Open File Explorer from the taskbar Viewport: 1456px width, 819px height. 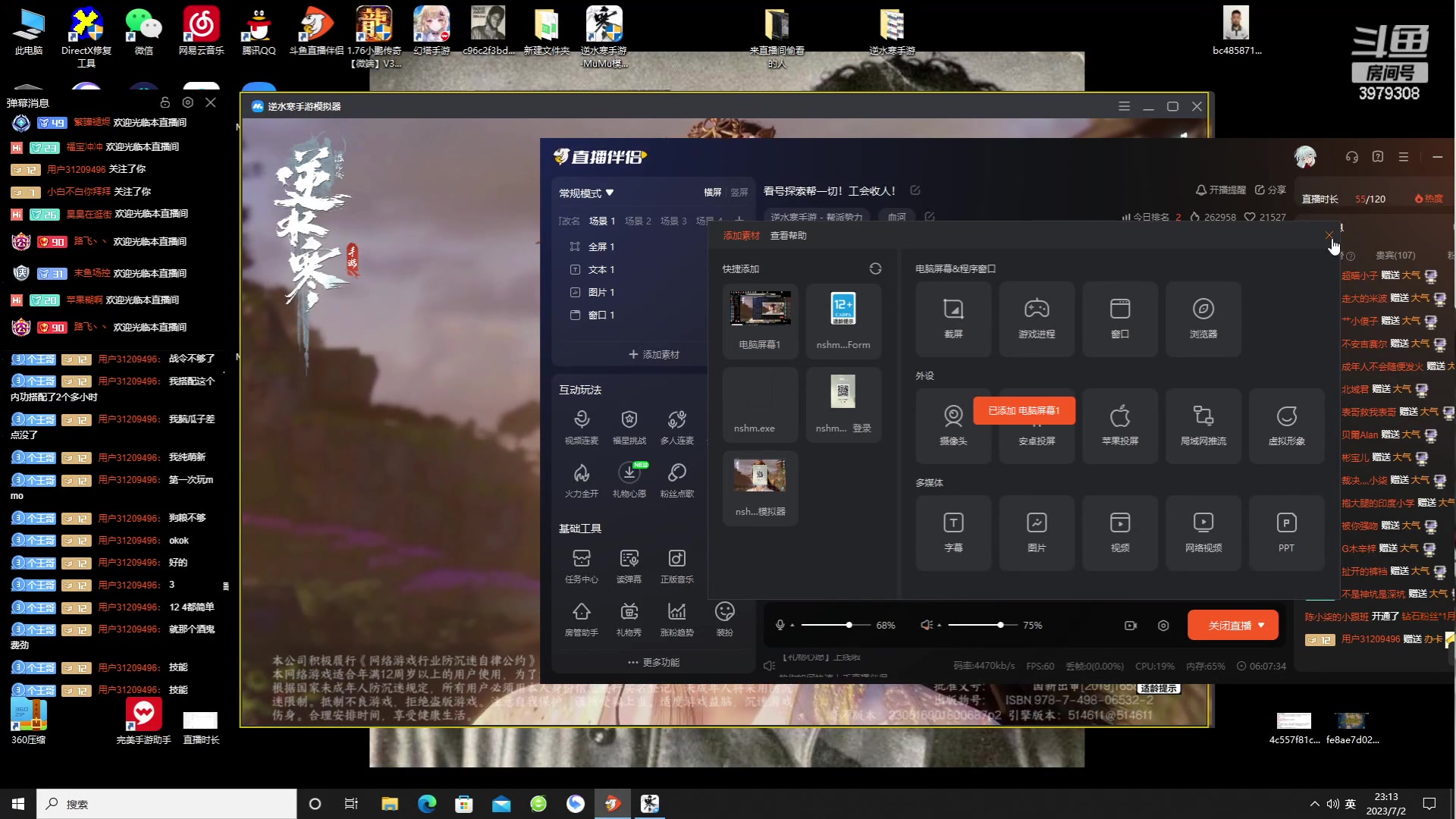point(390,804)
